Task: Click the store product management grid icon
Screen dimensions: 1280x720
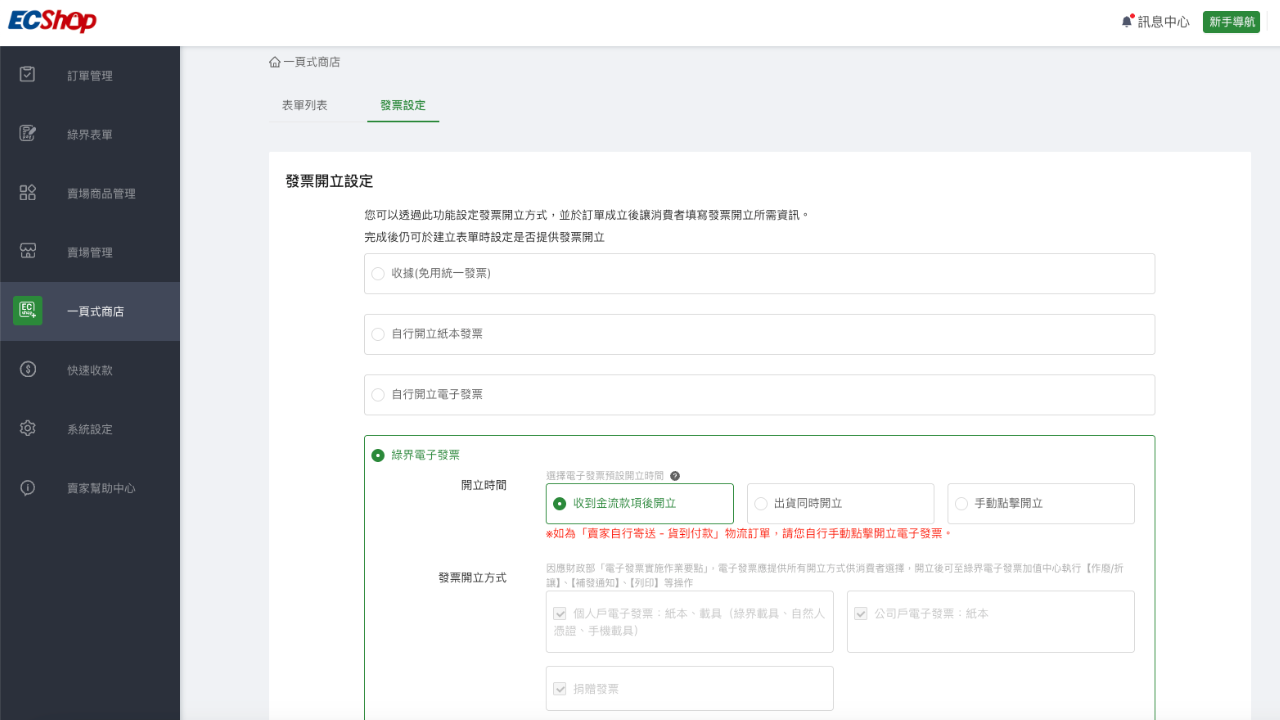Action: point(28,193)
